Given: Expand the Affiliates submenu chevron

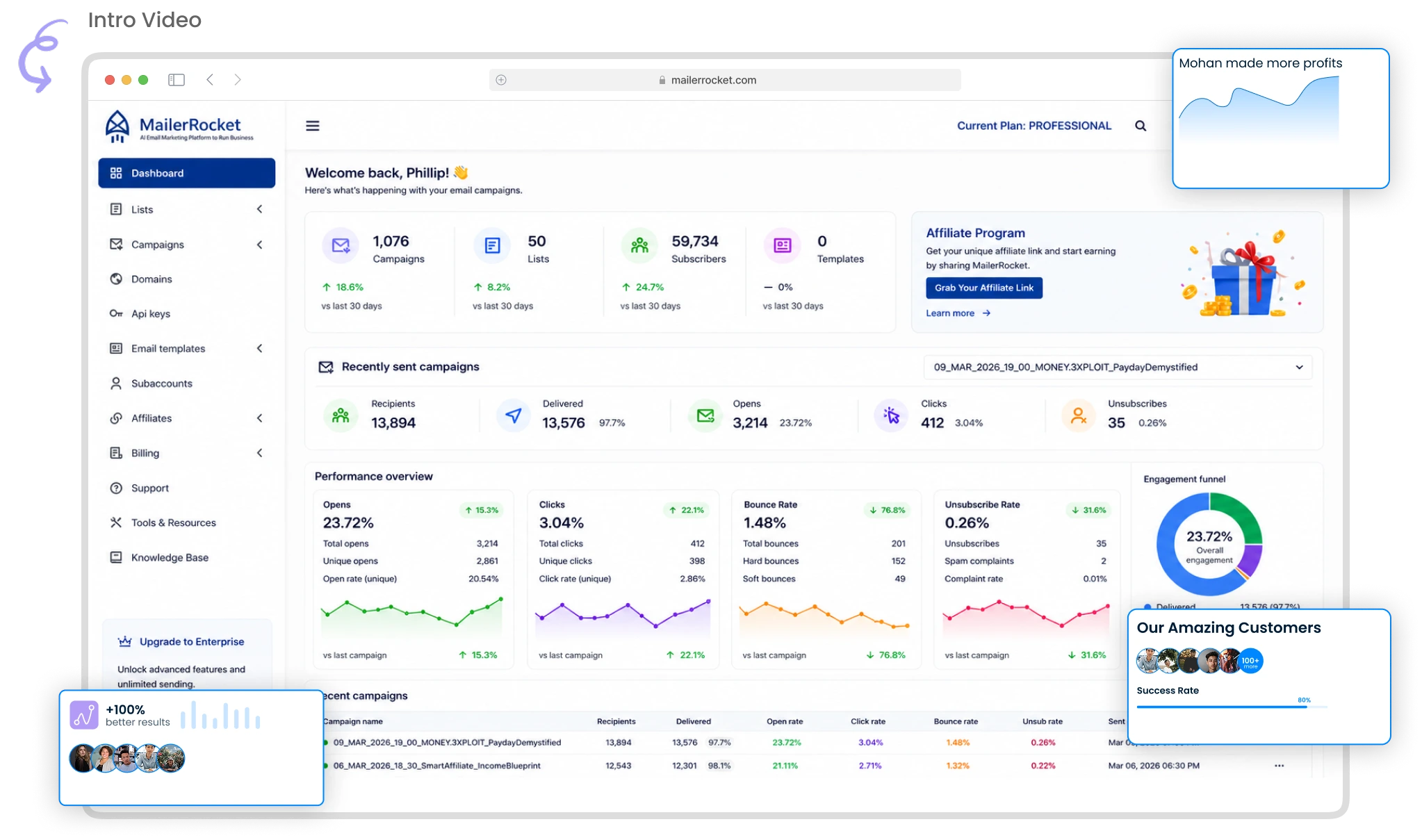Looking at the screenshot, I should 260,418.
